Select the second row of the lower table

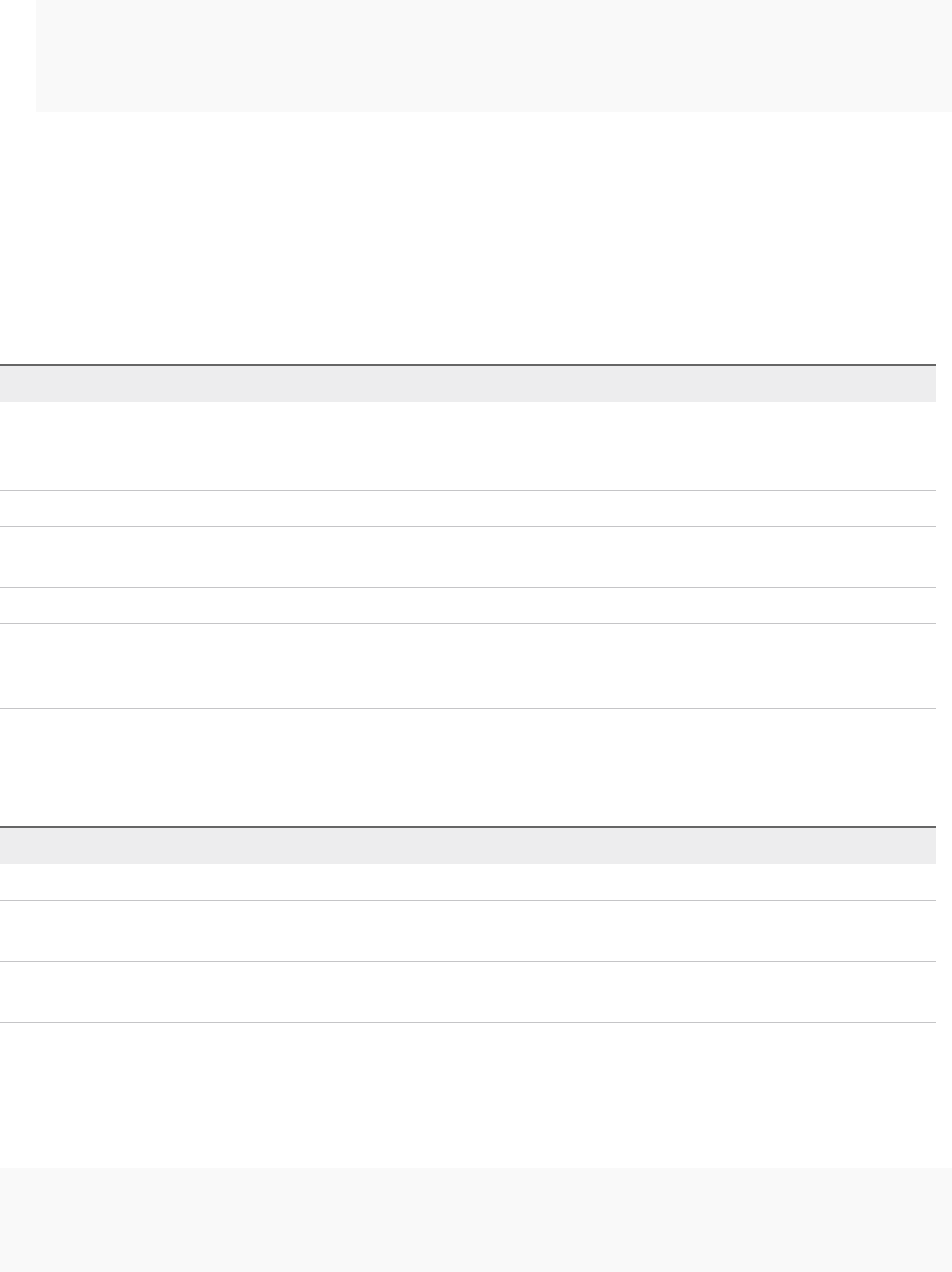click(x=468, y=931)
